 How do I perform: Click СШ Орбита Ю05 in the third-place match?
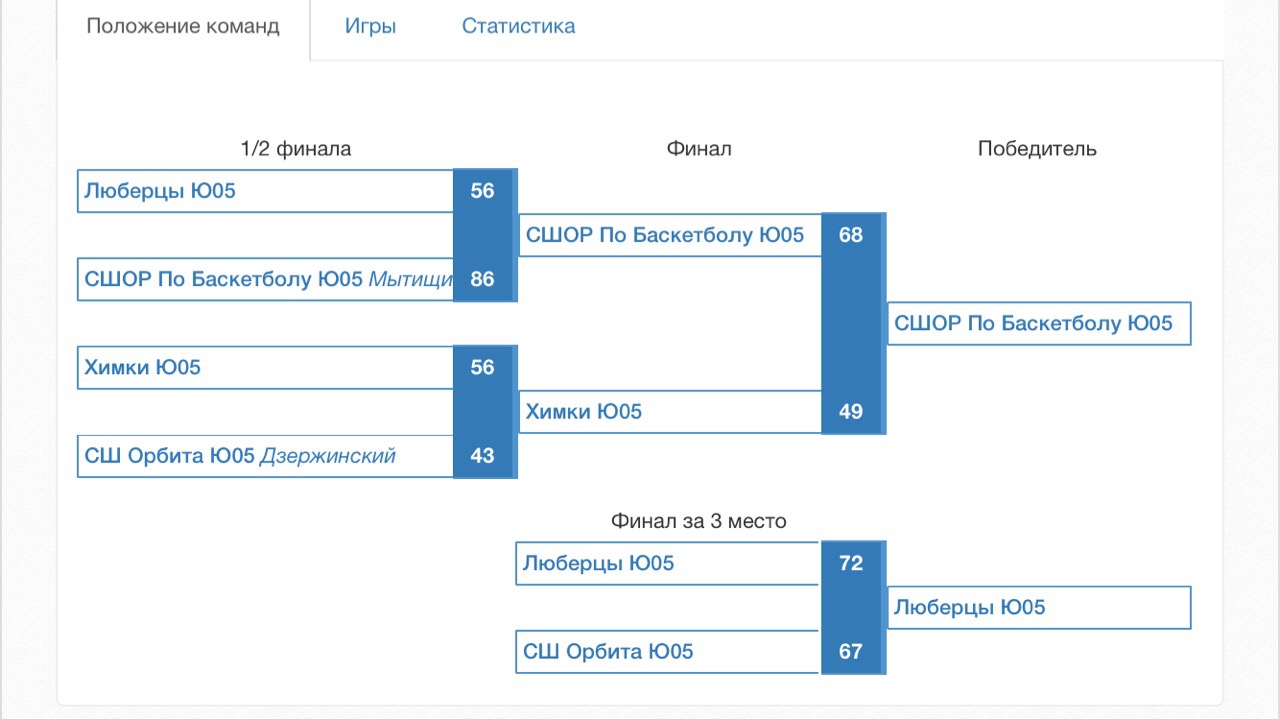608,652
